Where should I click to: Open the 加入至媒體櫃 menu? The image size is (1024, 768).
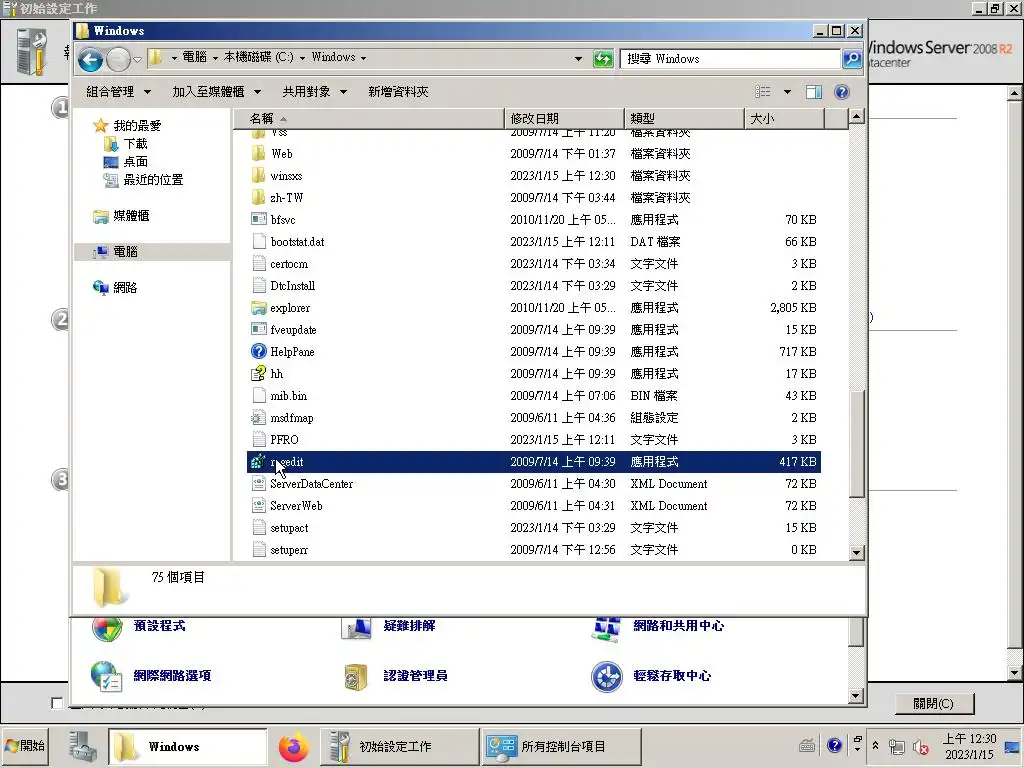216,92
